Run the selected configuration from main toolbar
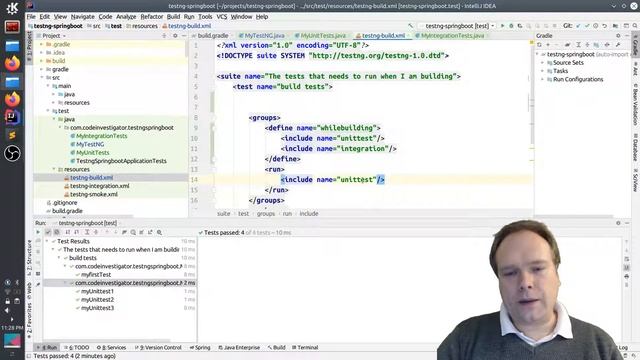Image resolution: width=640 pixels, height=360 pixels. [502, 26]
